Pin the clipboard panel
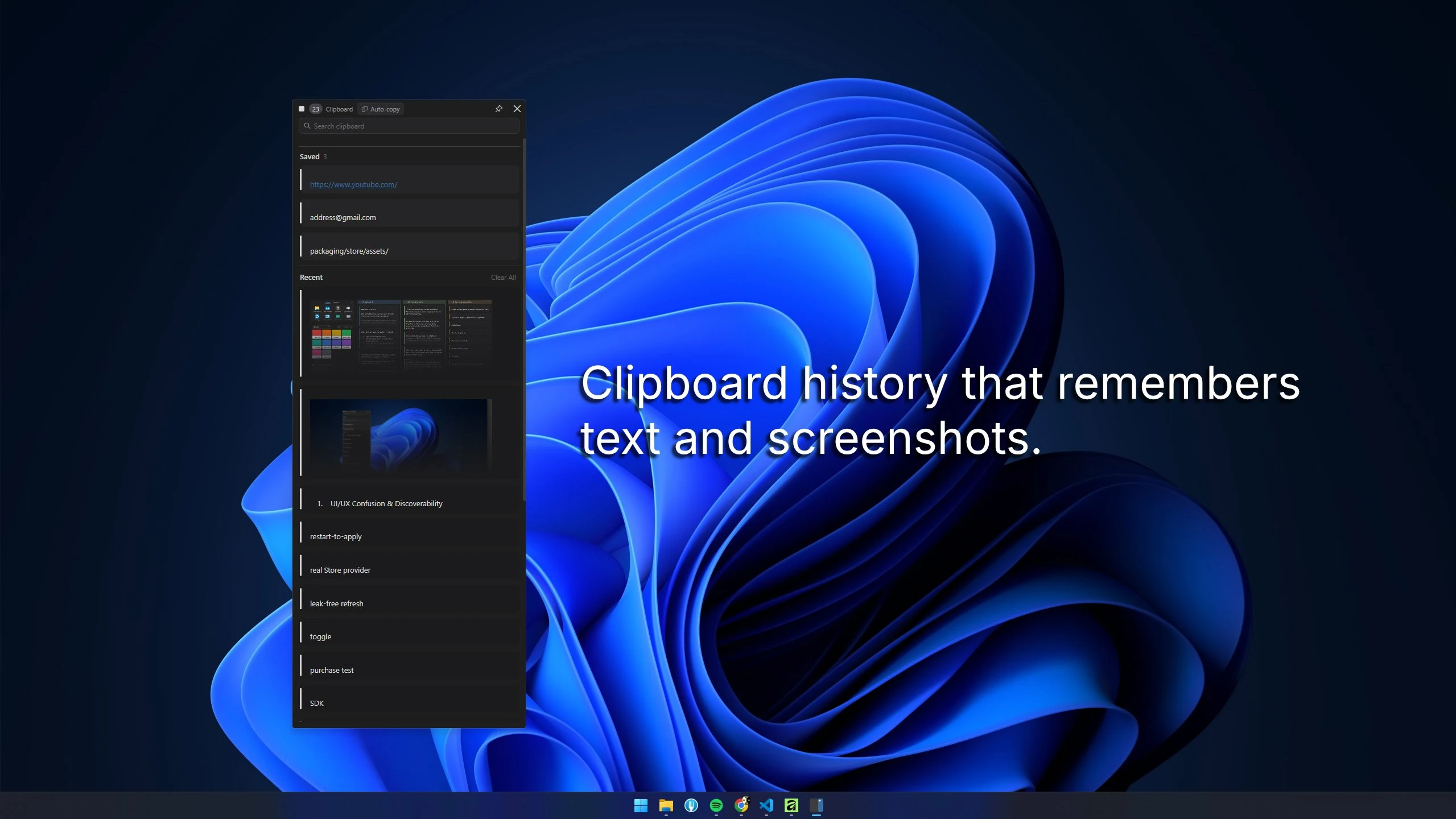Screen dimensions: 1456x819 pyautogui.click(x=498, y=109)
